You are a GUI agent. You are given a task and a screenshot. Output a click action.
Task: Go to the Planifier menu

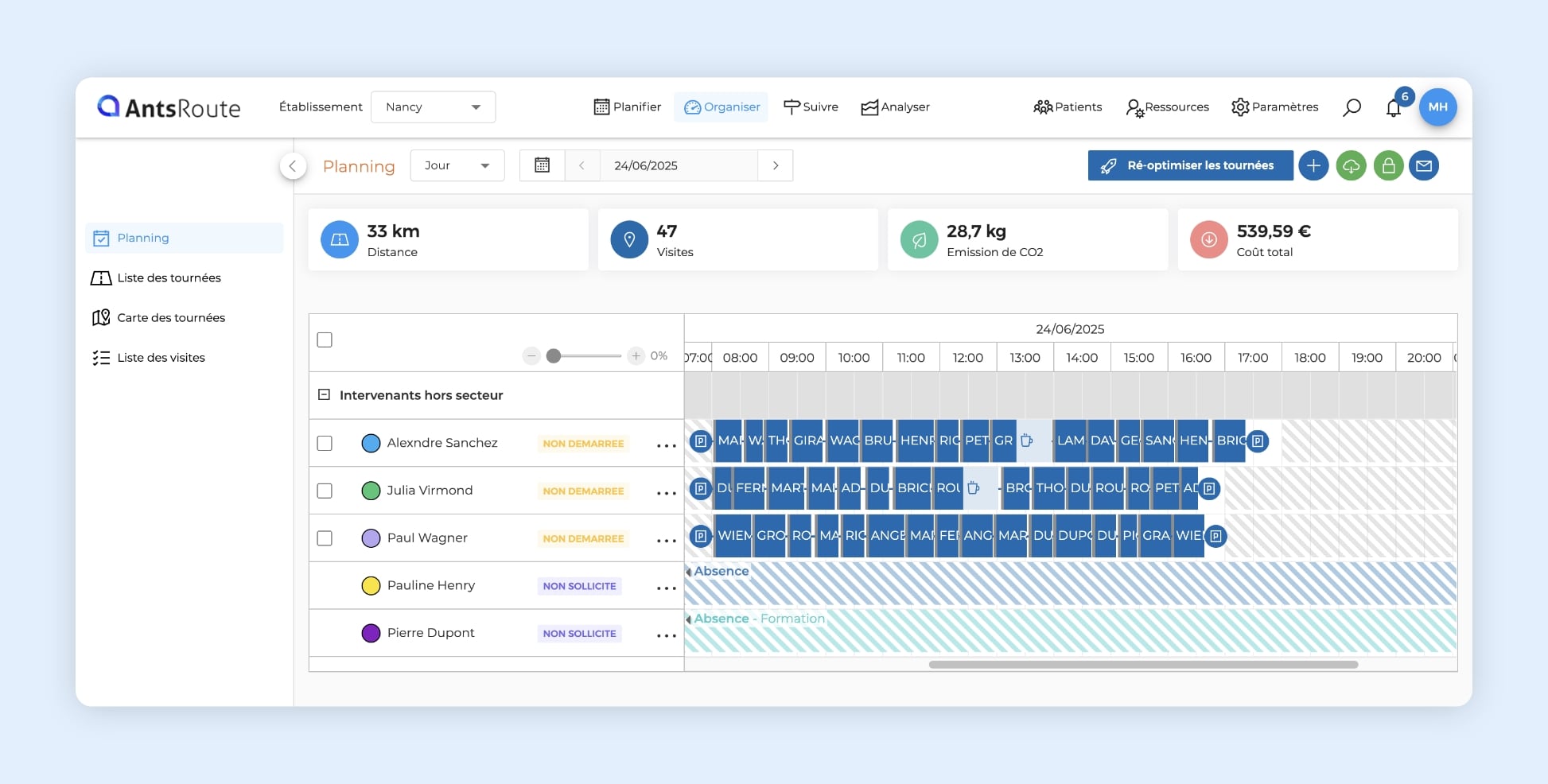click(x=628, y=107)
